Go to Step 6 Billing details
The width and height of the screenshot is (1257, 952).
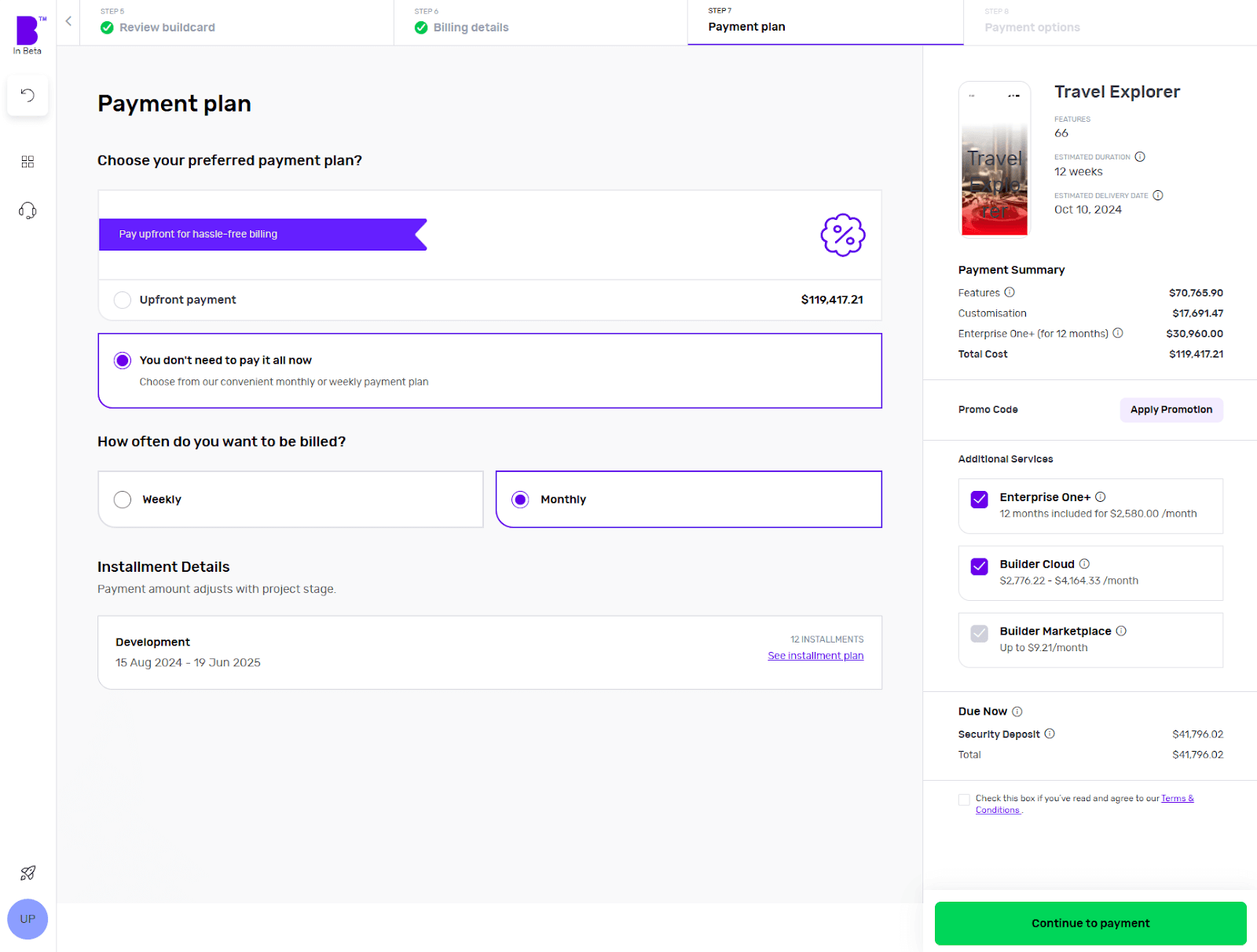tap(541, 23)
